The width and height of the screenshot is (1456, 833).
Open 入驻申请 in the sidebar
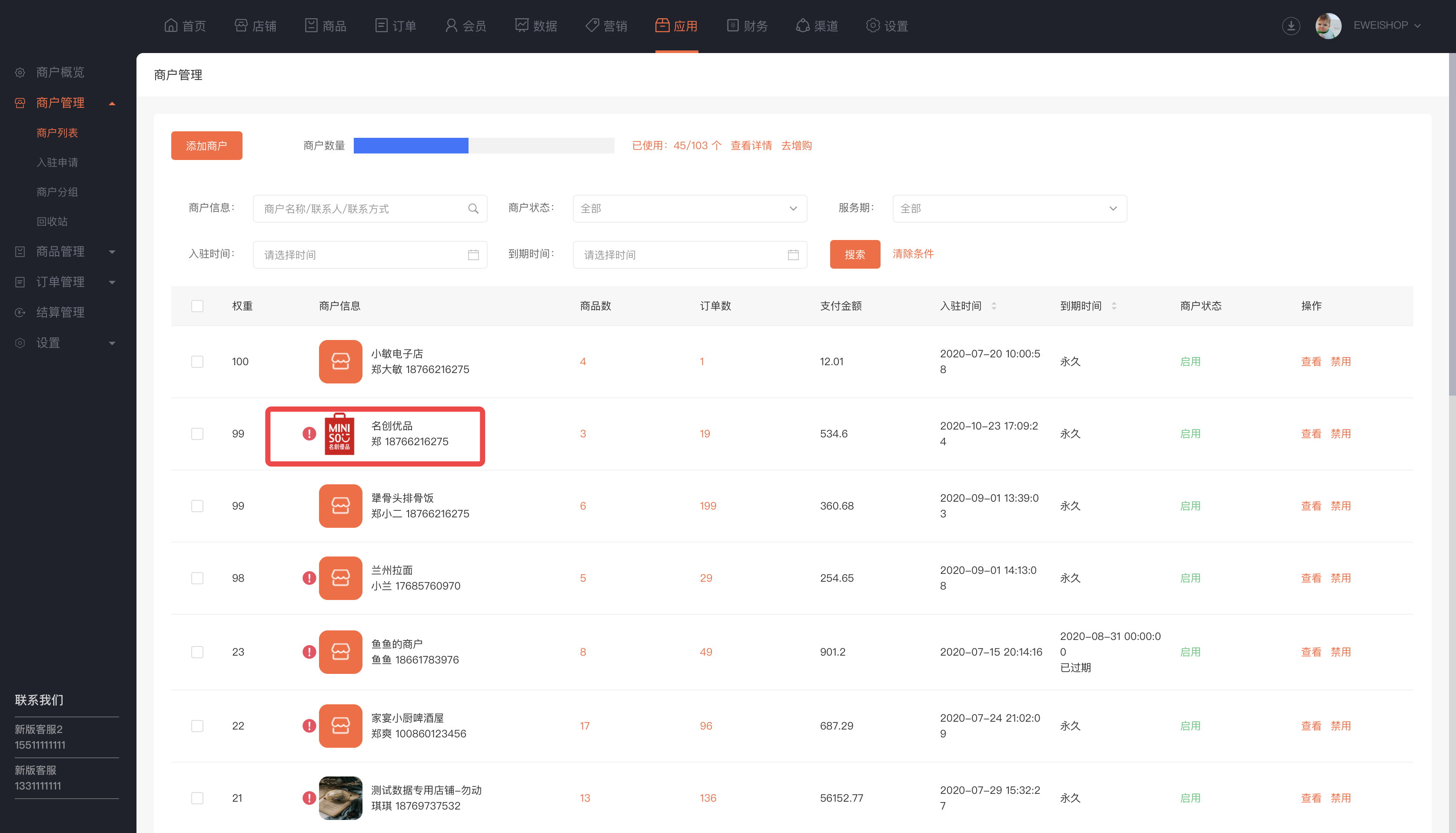57,163
